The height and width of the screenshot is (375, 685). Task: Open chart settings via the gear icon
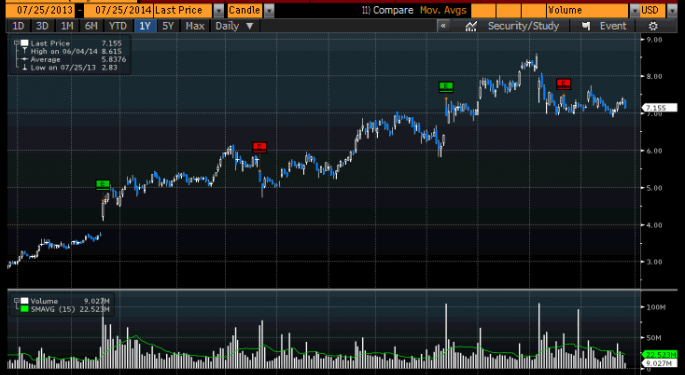coord(653,26)
